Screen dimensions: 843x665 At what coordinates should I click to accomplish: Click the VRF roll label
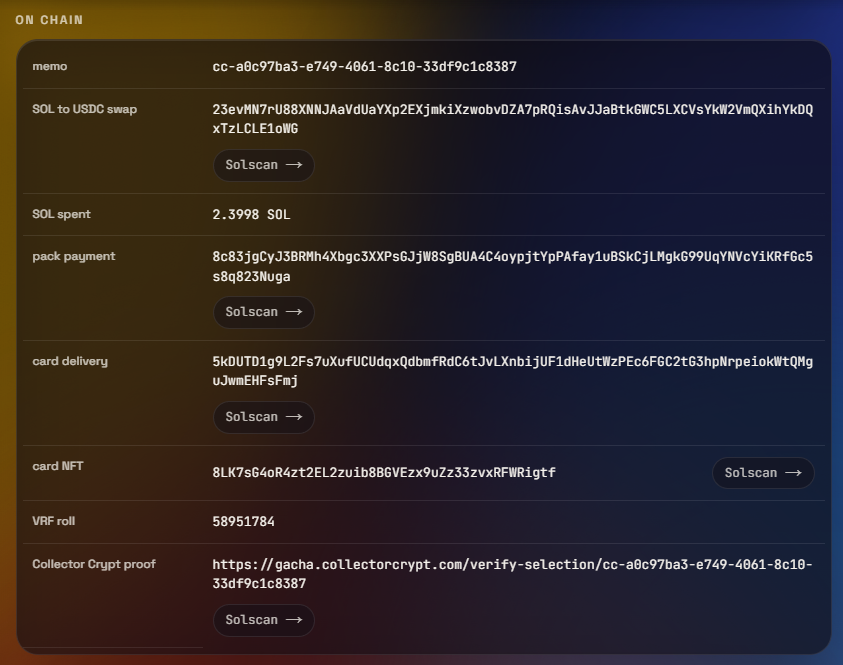[x=53, y=521]
